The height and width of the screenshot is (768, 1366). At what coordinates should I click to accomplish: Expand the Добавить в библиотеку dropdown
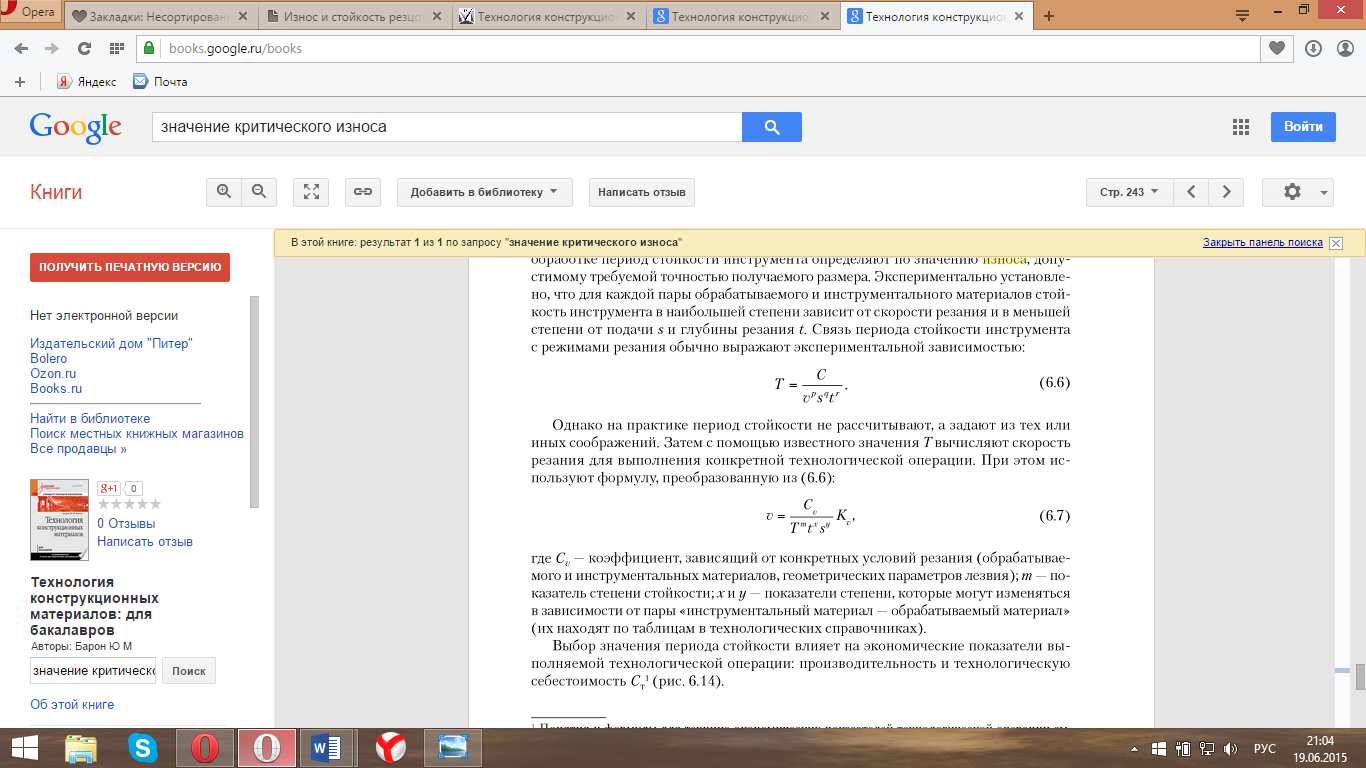pyautogui.click(x=484, y=192)
